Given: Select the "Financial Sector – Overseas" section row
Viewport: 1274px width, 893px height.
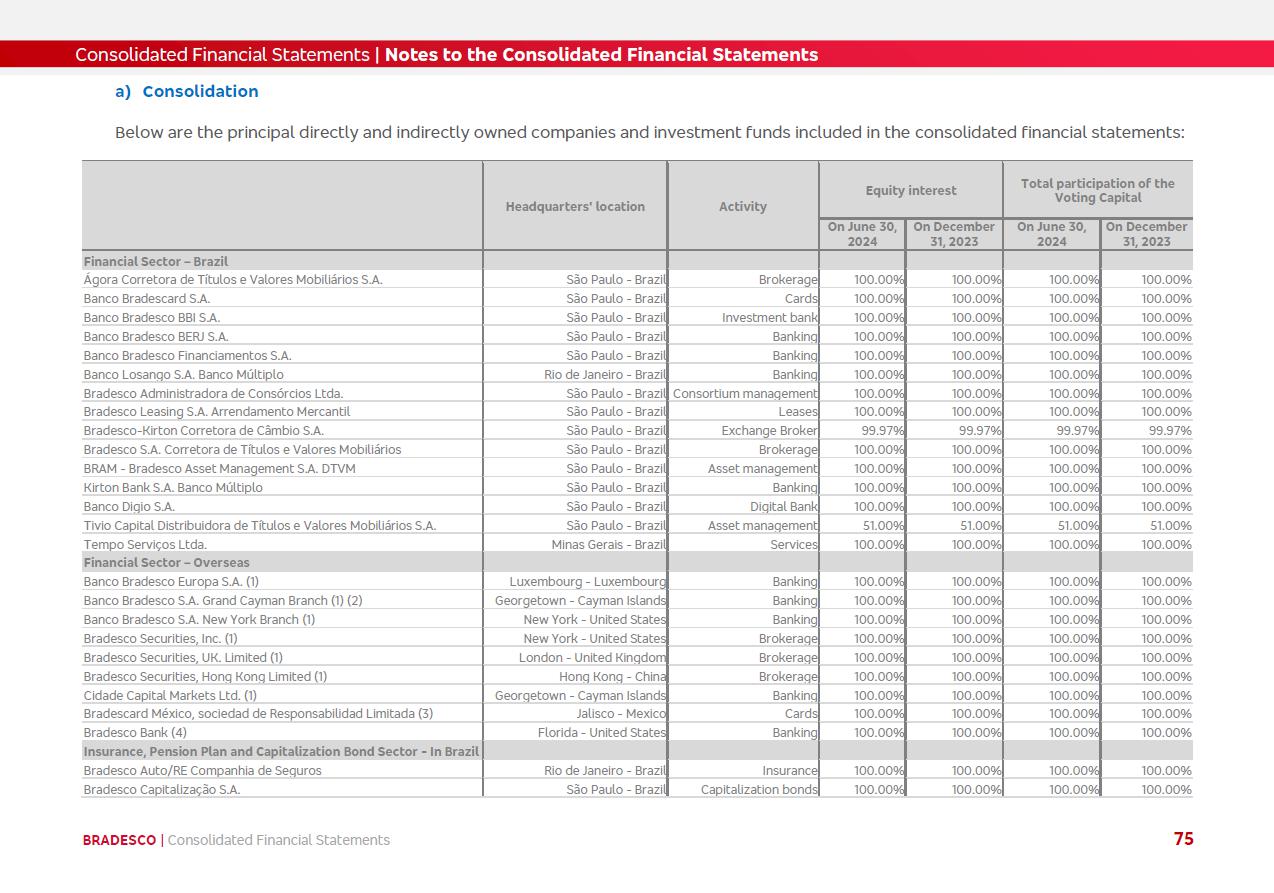Looking at the screenshot, I should (x=166, y=563).
